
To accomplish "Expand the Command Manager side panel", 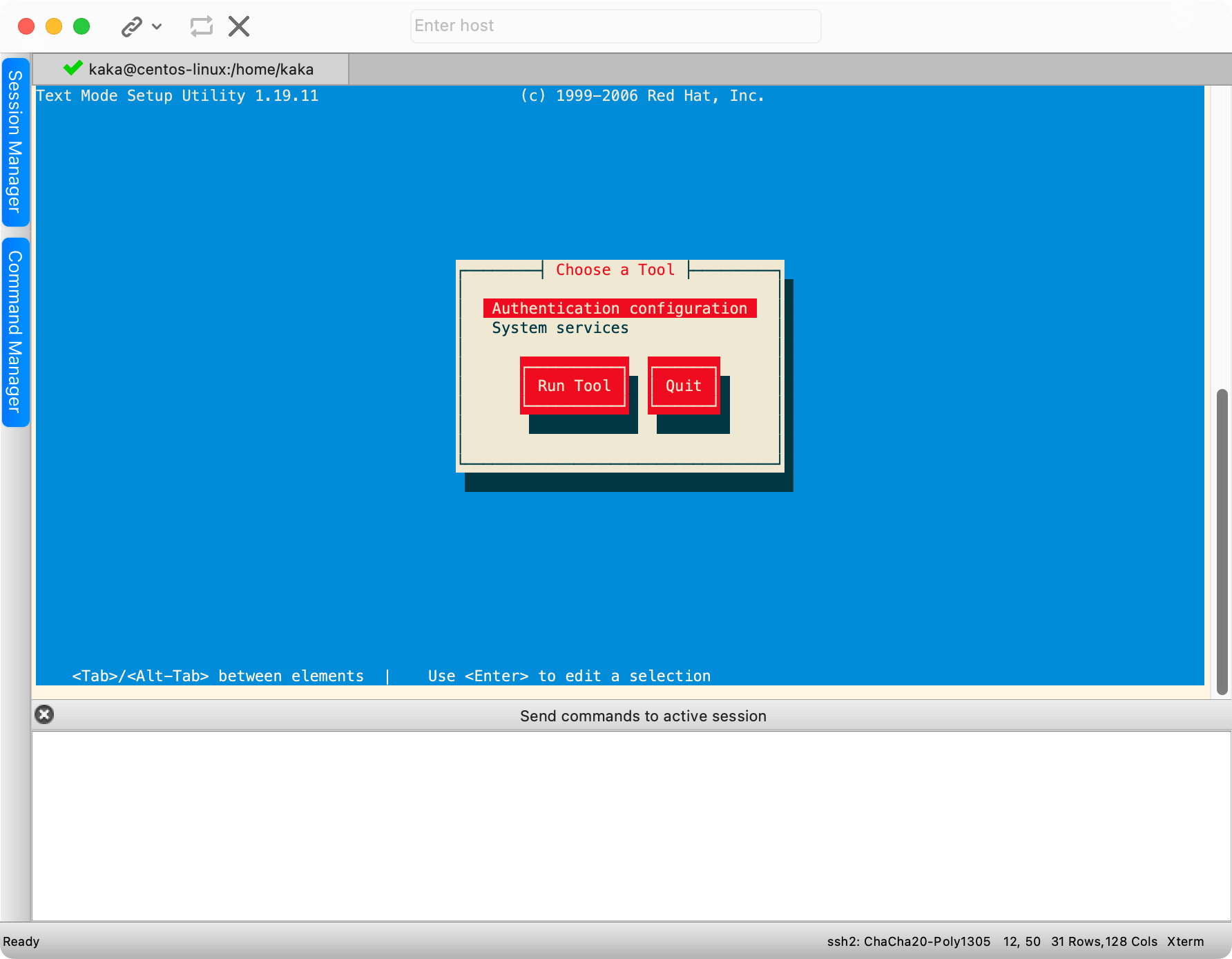I will (15, 332).
